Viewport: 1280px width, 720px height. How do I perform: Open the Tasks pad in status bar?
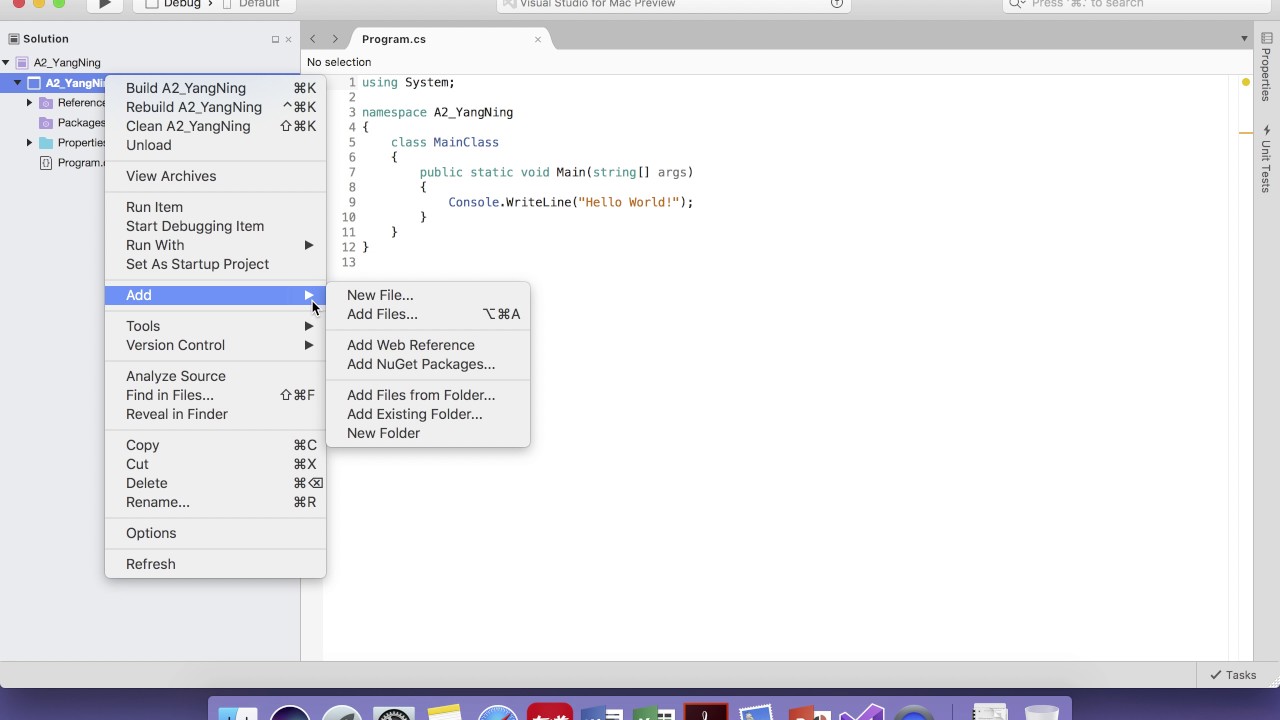click(x=1233, y=675)
